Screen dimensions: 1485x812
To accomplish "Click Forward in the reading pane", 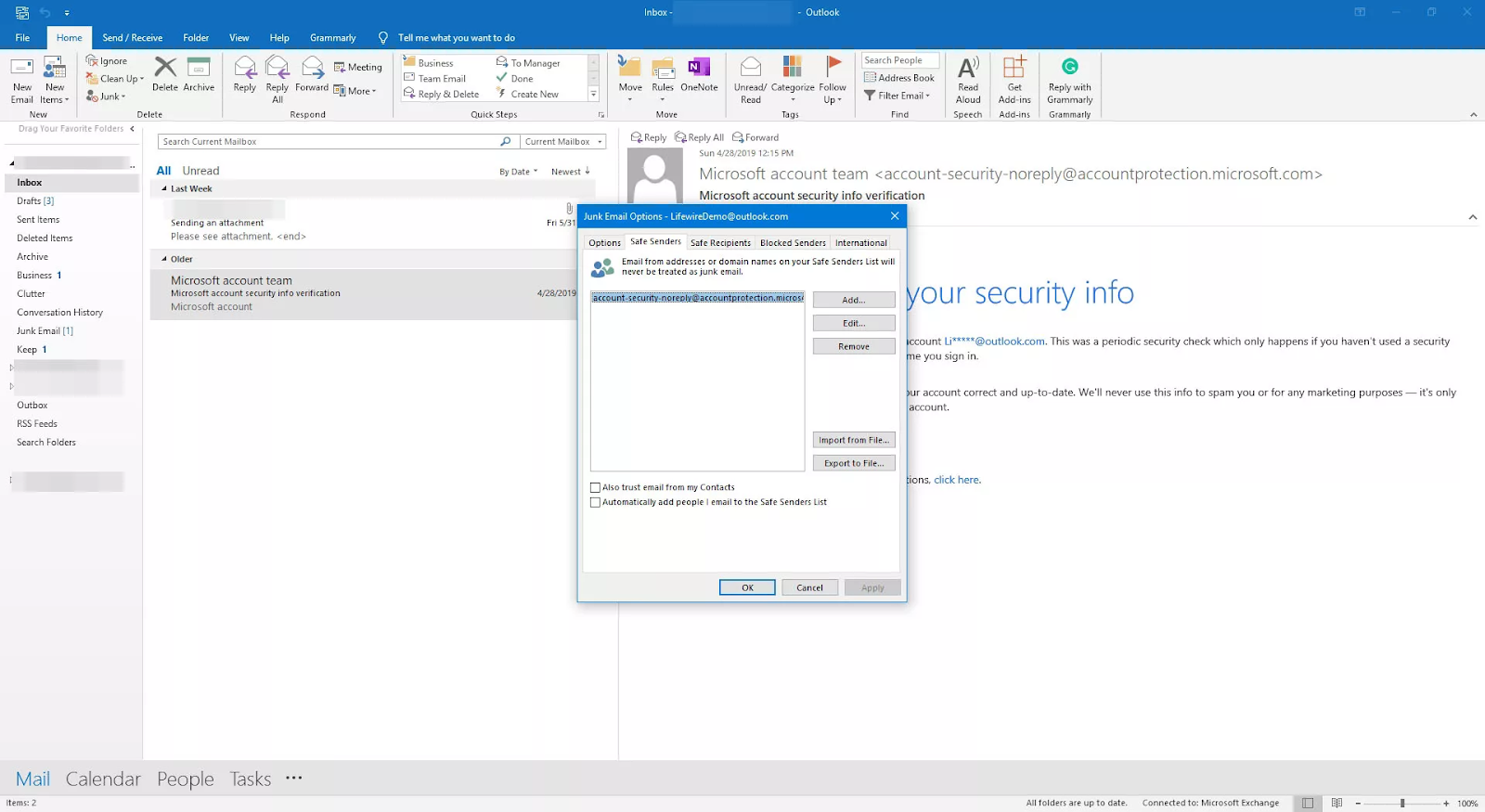I will tap(755, 137).
